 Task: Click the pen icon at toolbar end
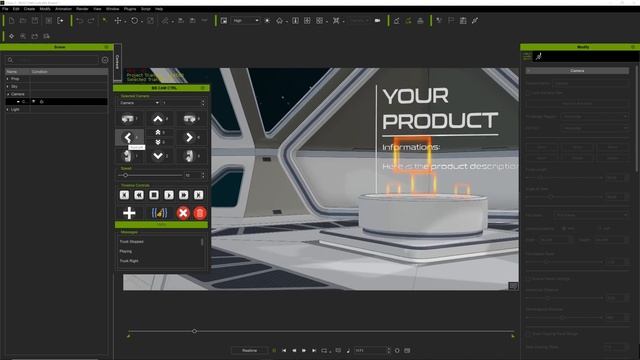475,20
